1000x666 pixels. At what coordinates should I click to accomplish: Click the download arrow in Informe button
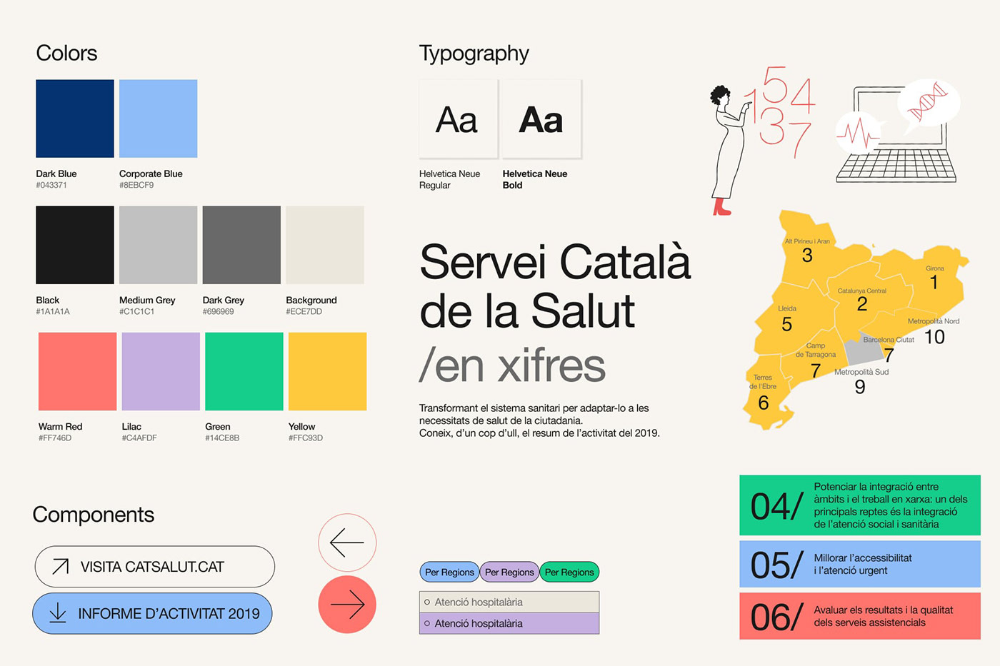pos(58,613)
